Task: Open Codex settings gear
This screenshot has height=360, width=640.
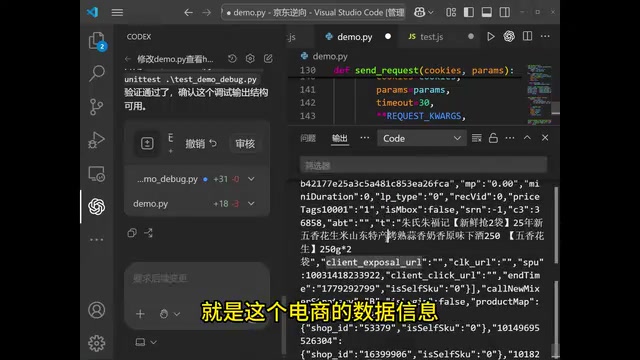Action: tap(250, 59)
